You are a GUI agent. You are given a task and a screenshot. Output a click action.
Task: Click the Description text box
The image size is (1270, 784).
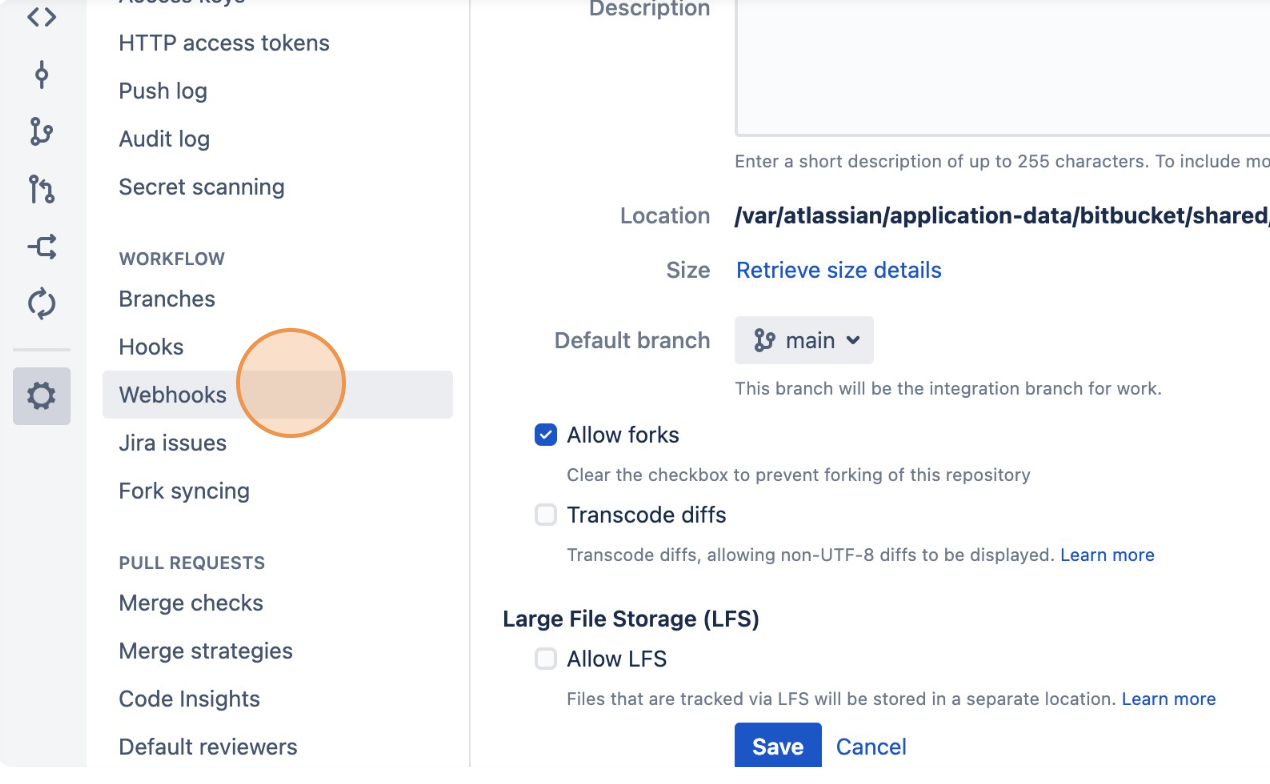pyautogui.click(x=1000, y=65)
